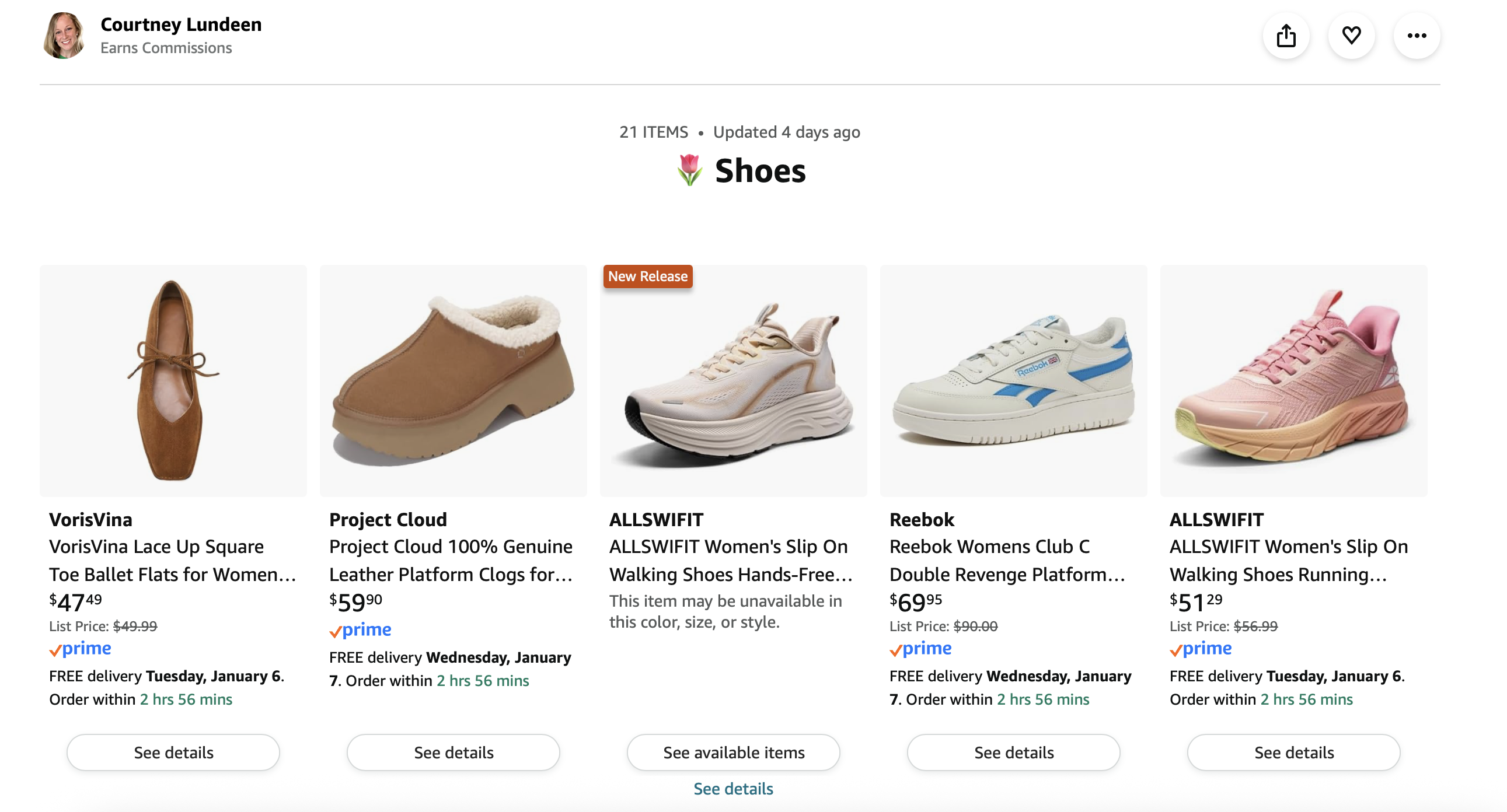Like this list with the heart icon

(1351, 36)
